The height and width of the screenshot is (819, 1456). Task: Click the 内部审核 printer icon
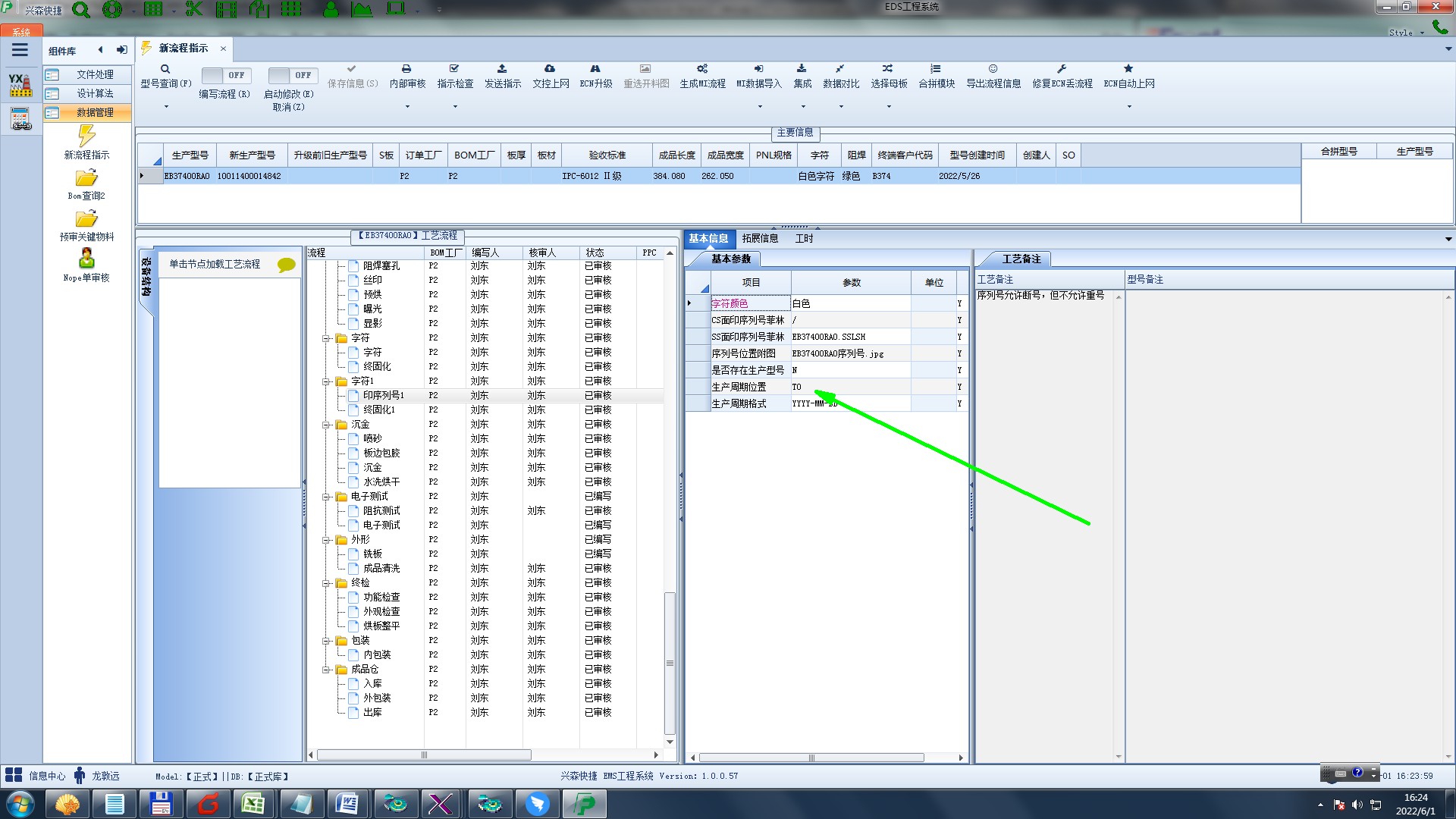[x=406, y=69]
